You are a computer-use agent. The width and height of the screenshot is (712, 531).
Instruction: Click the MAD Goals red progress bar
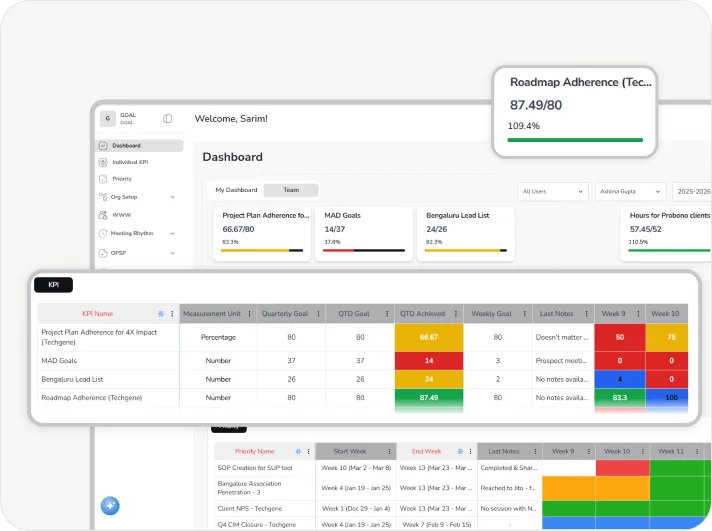tap(338, 250)
